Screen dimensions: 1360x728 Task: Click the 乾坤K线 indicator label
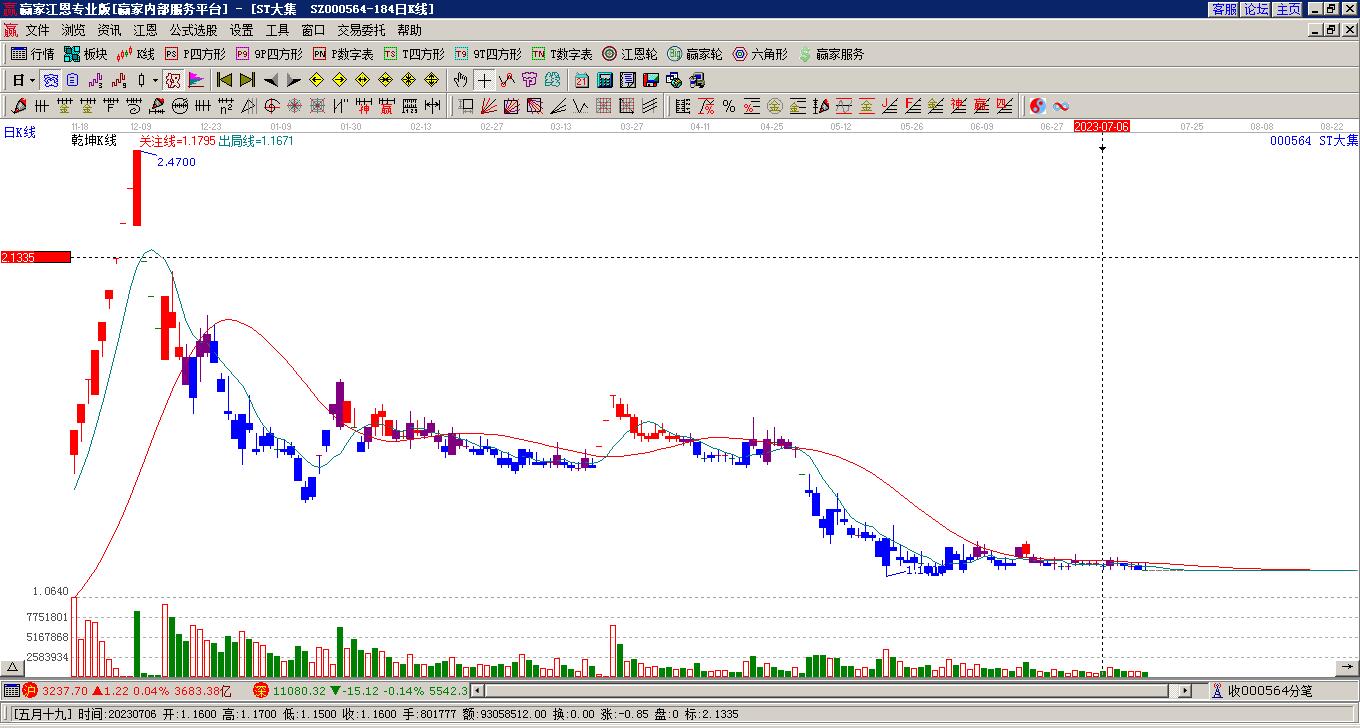(x=94, y=141)
